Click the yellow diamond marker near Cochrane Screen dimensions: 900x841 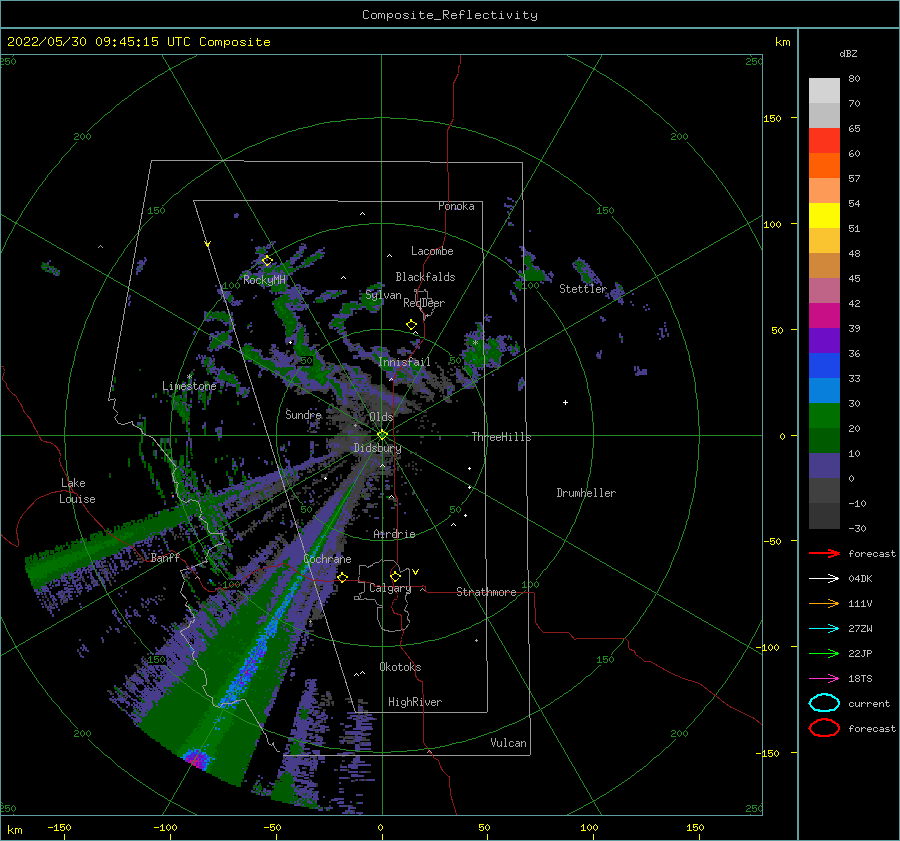(x=343, y=578)
